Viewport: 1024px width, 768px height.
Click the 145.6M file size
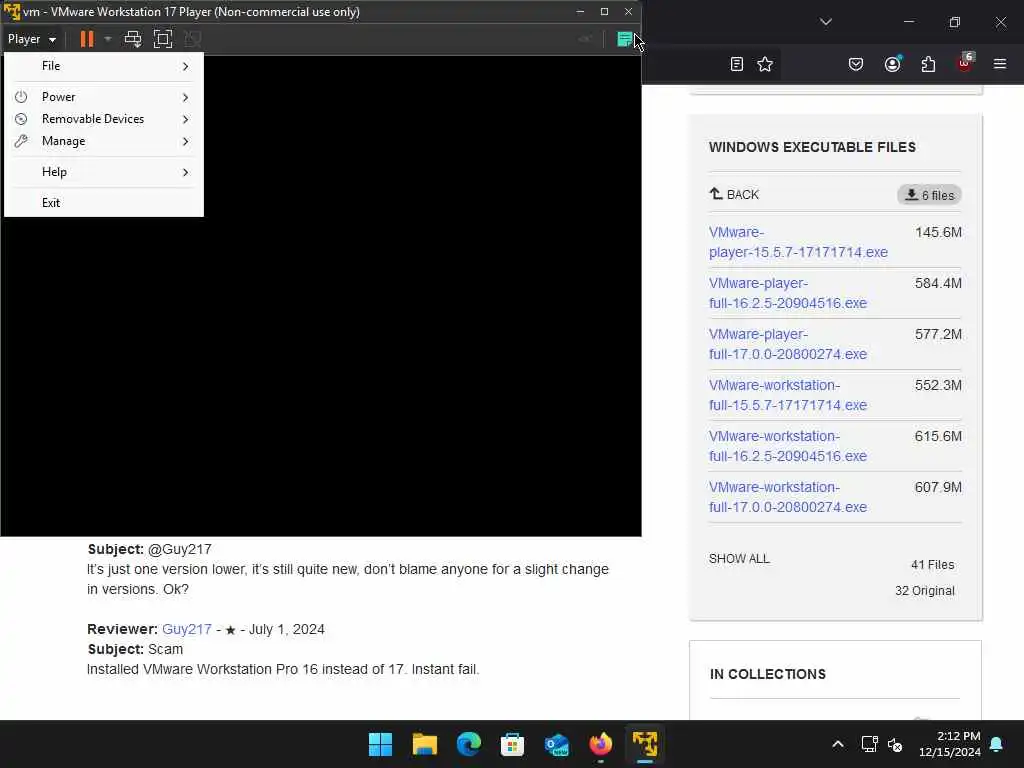(938, 232)
